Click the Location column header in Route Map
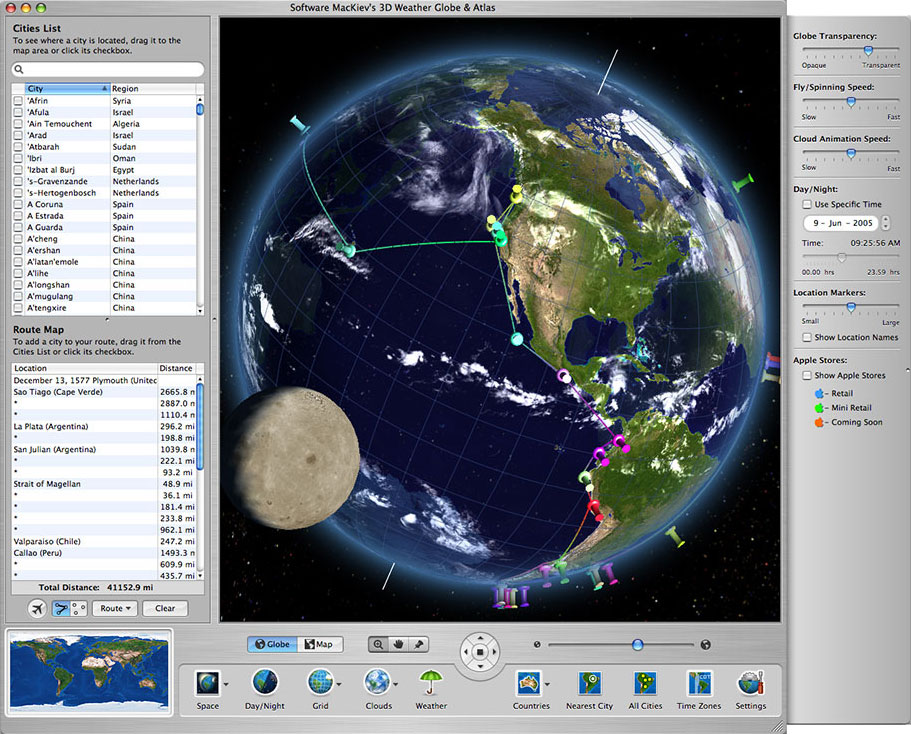This screenshot has height=734, width=911. 85,368
